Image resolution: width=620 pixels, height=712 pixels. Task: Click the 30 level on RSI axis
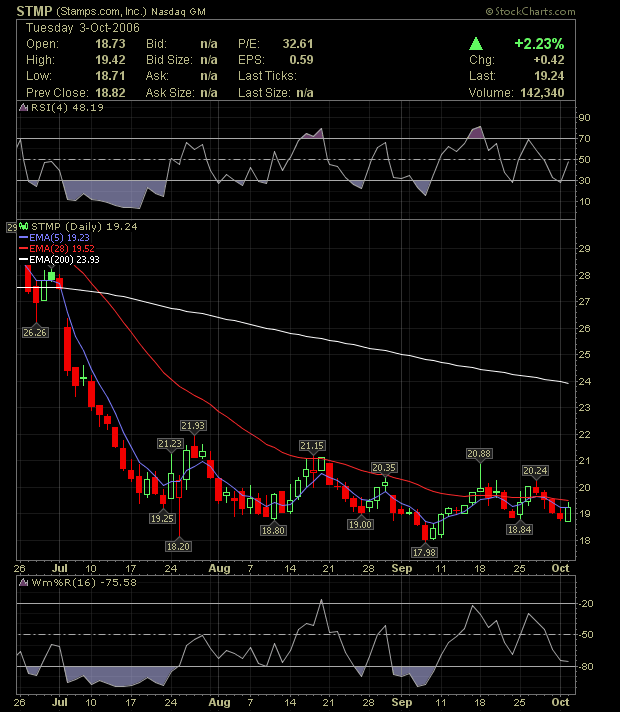585,180
